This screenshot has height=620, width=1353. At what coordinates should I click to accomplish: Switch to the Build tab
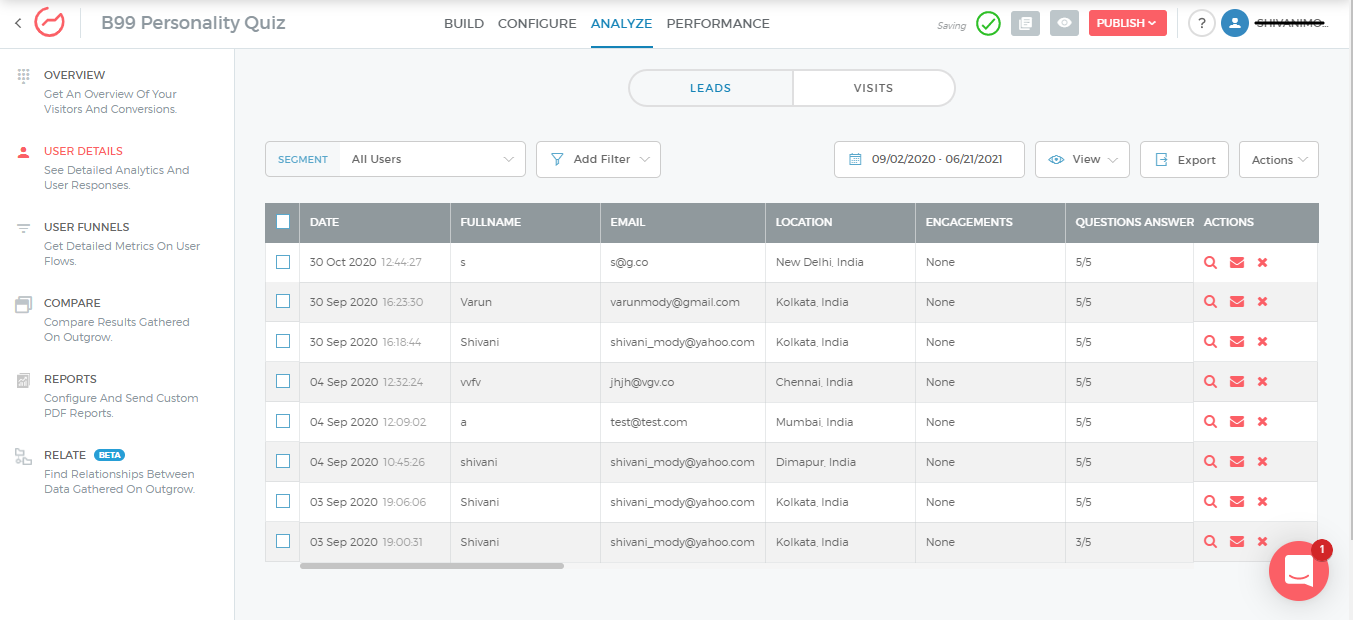coord(464,23)
